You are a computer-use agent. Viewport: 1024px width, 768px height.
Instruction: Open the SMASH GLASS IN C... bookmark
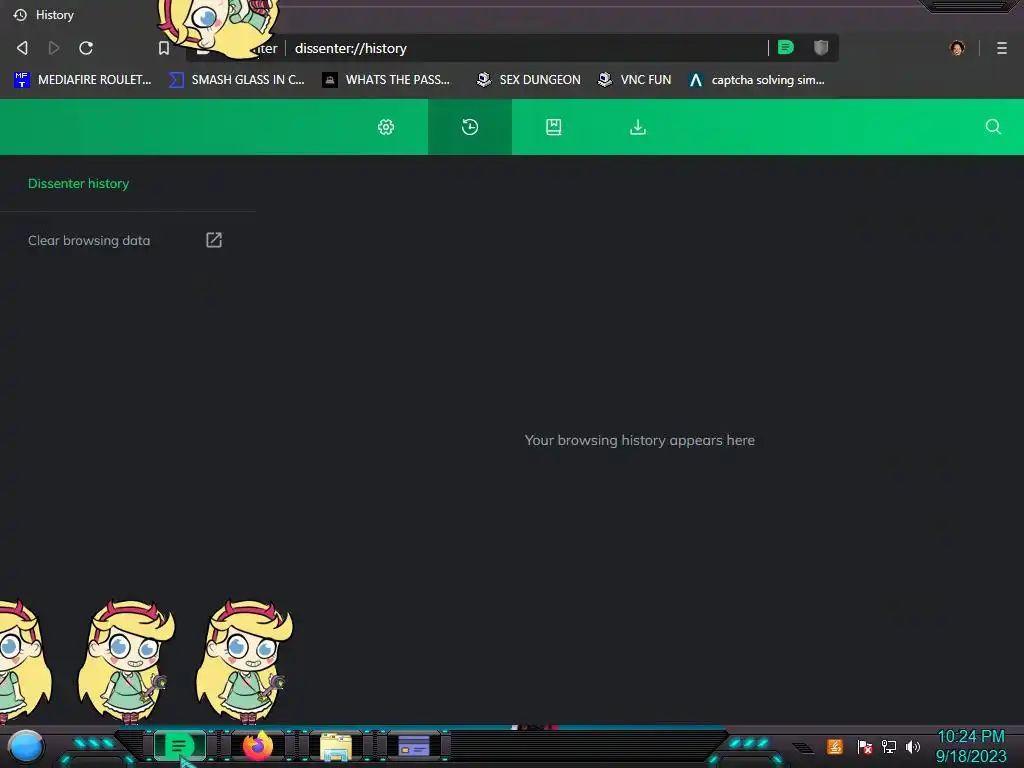(237, 80)
